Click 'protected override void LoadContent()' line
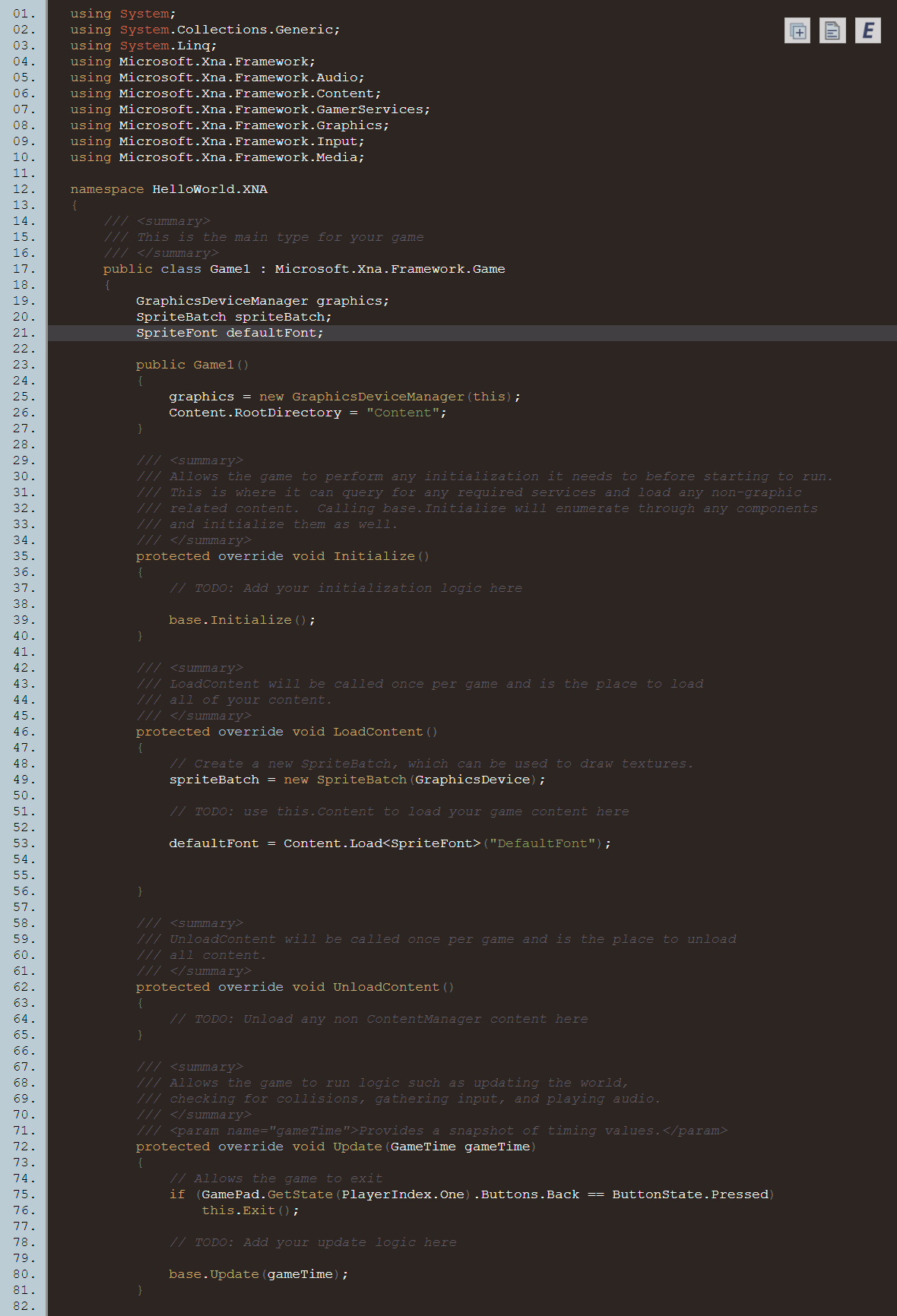The height and width of the screenshot is (1316, 897). tap(287, 732)
